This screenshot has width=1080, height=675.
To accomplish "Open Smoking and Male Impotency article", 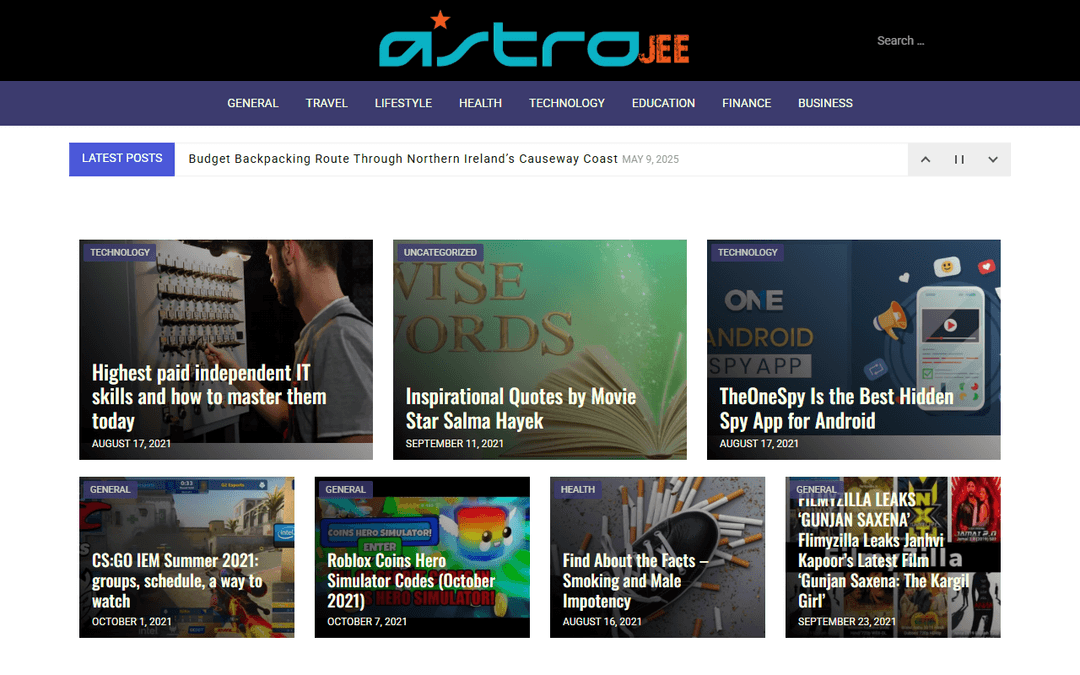I will (635, 581).
